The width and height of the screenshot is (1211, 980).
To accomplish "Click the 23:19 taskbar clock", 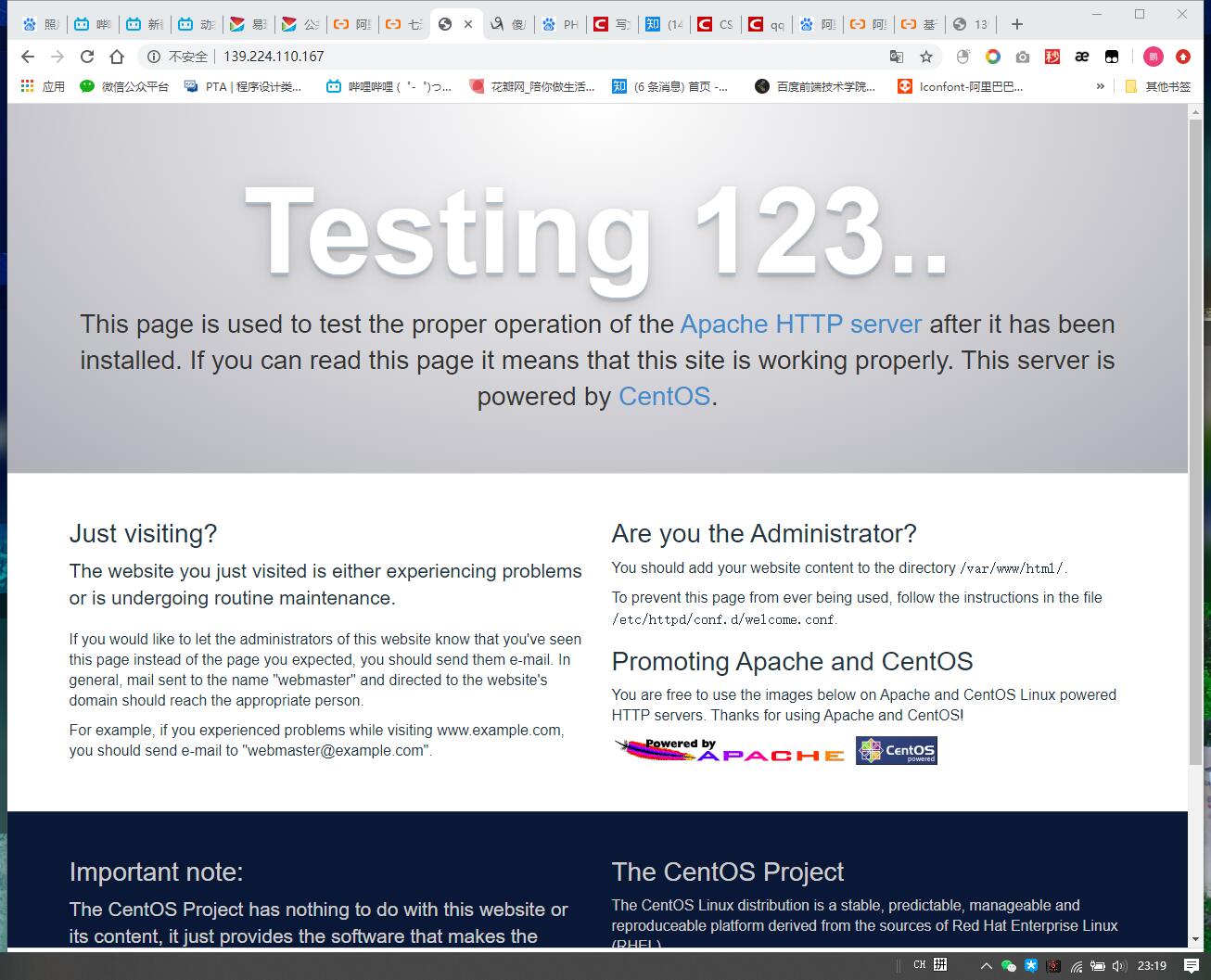I will pos(1152,966).
